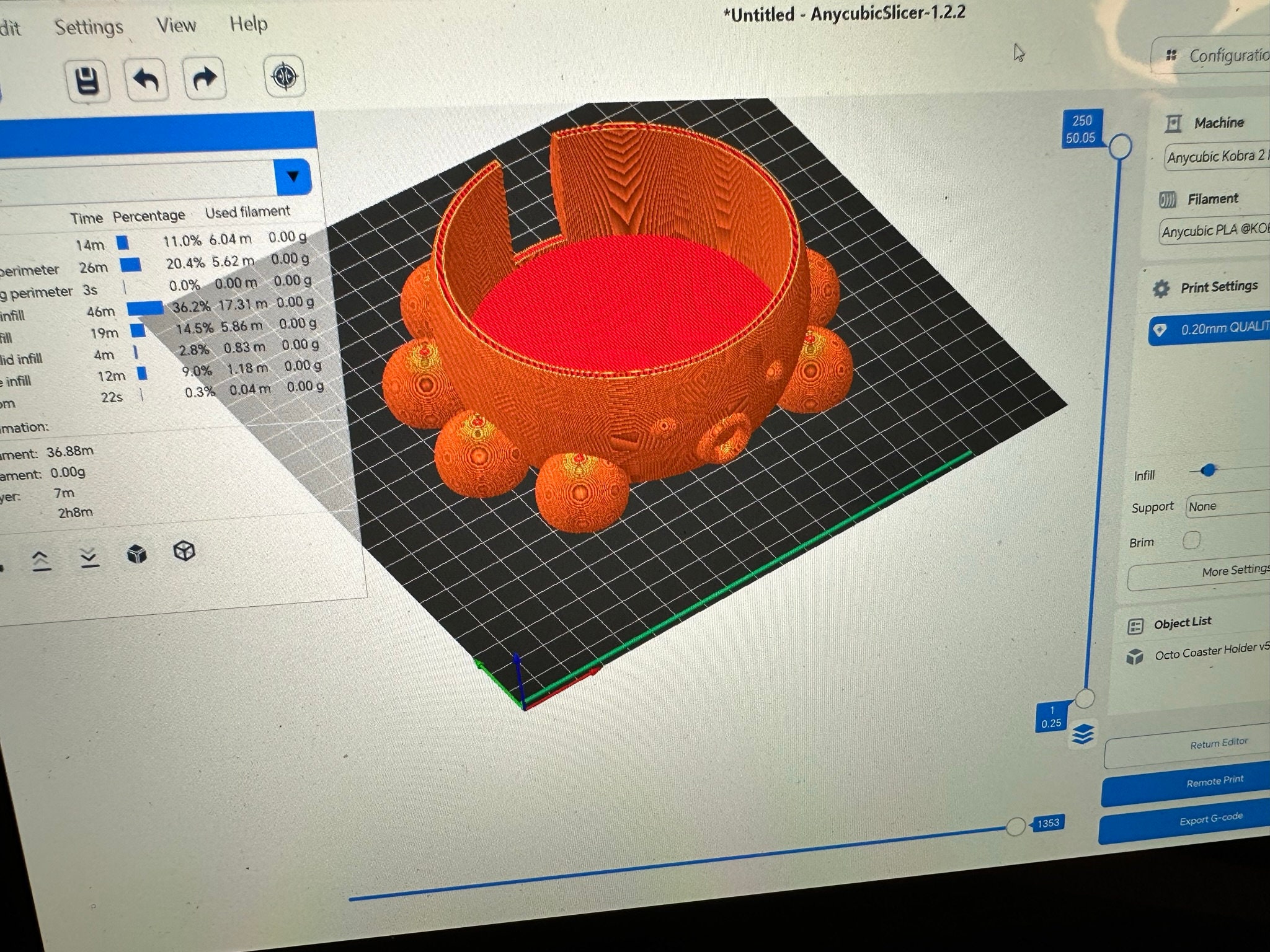Toggle the Brim option on
The height and width of the screenshot is (952, 1270).
coord(1191,540)
